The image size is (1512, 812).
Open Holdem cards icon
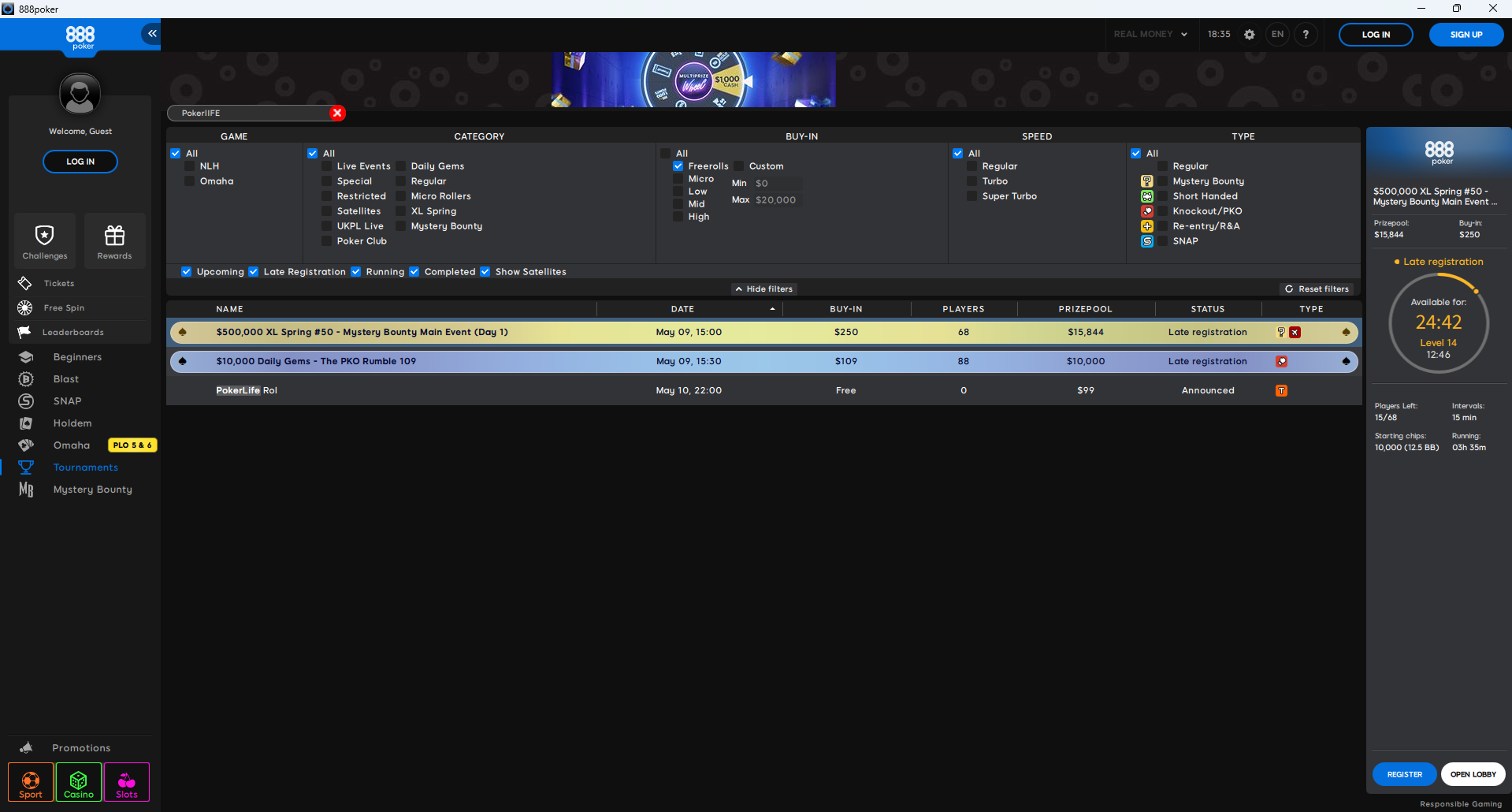pos(26,423)
